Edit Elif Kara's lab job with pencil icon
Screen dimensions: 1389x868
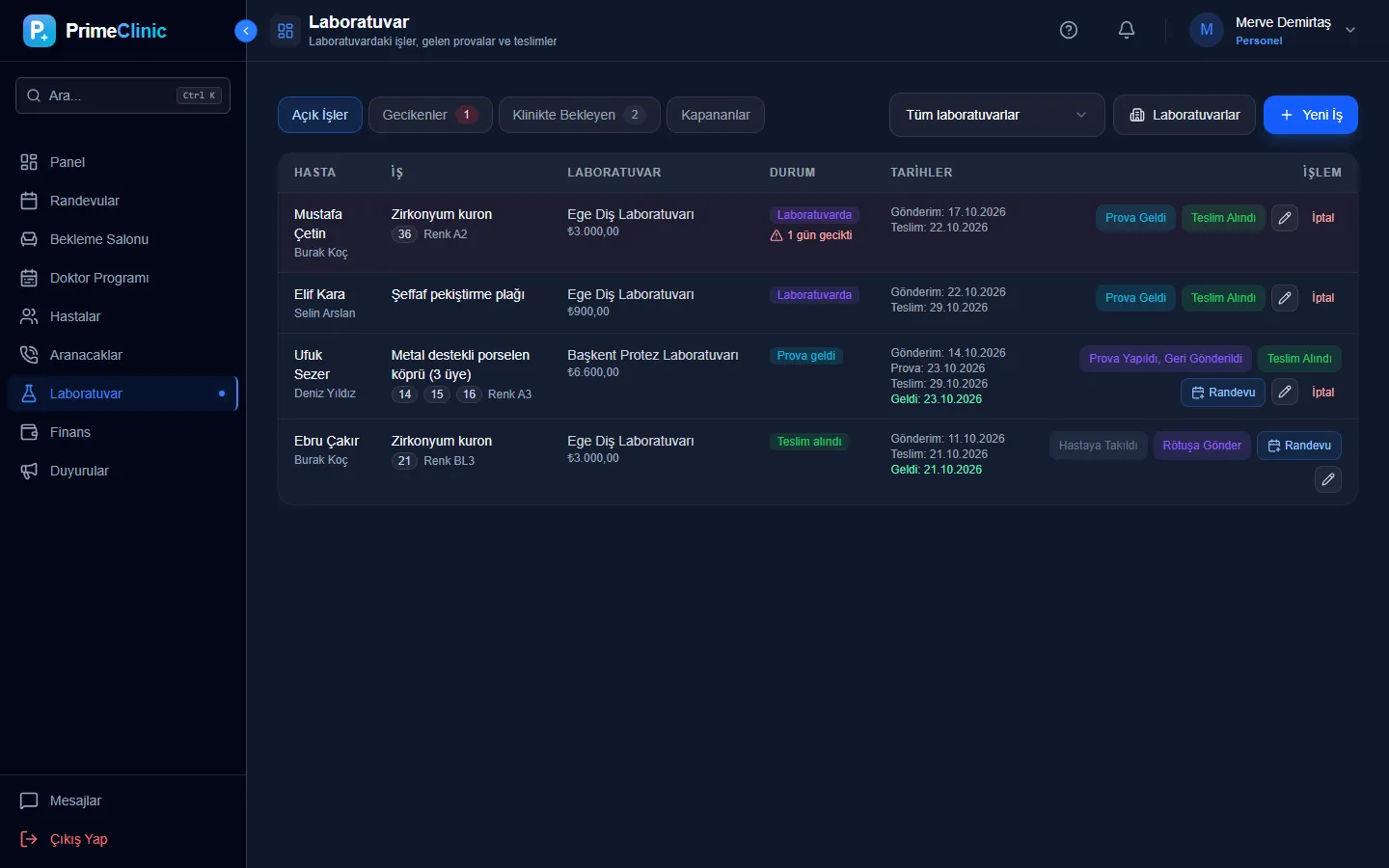[x=1285, y=298]
